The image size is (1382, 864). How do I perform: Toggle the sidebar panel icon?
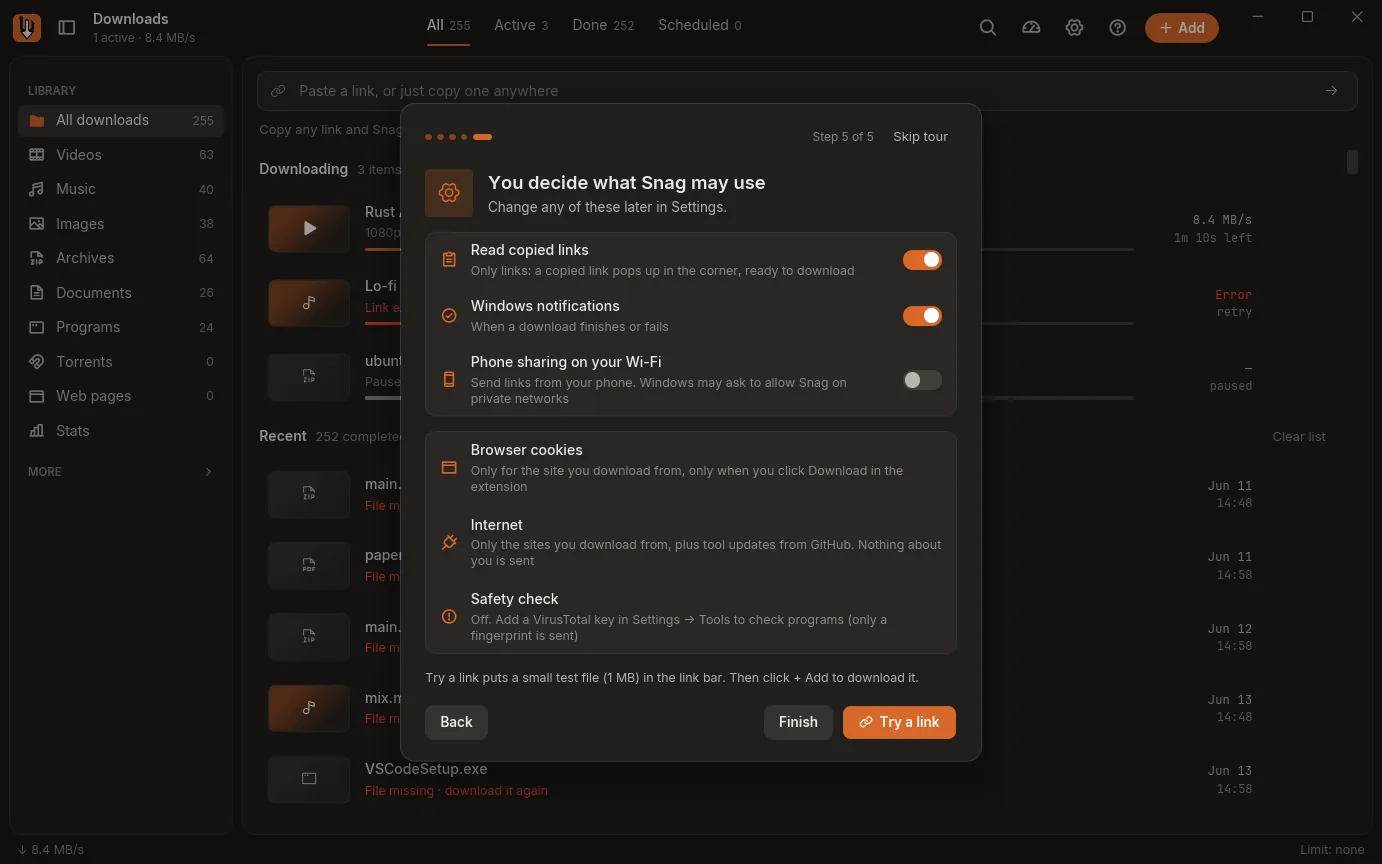click(x=67, y=28)
